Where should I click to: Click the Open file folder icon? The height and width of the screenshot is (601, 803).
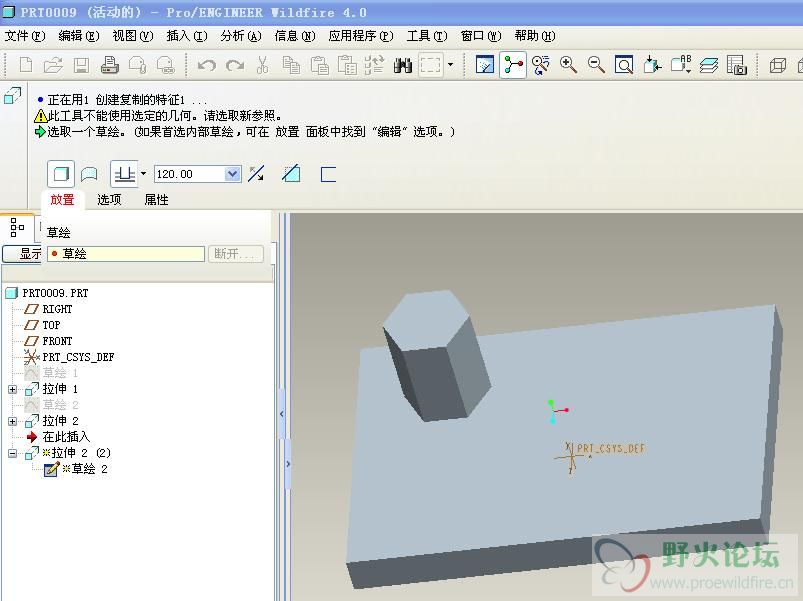(53, 65)
